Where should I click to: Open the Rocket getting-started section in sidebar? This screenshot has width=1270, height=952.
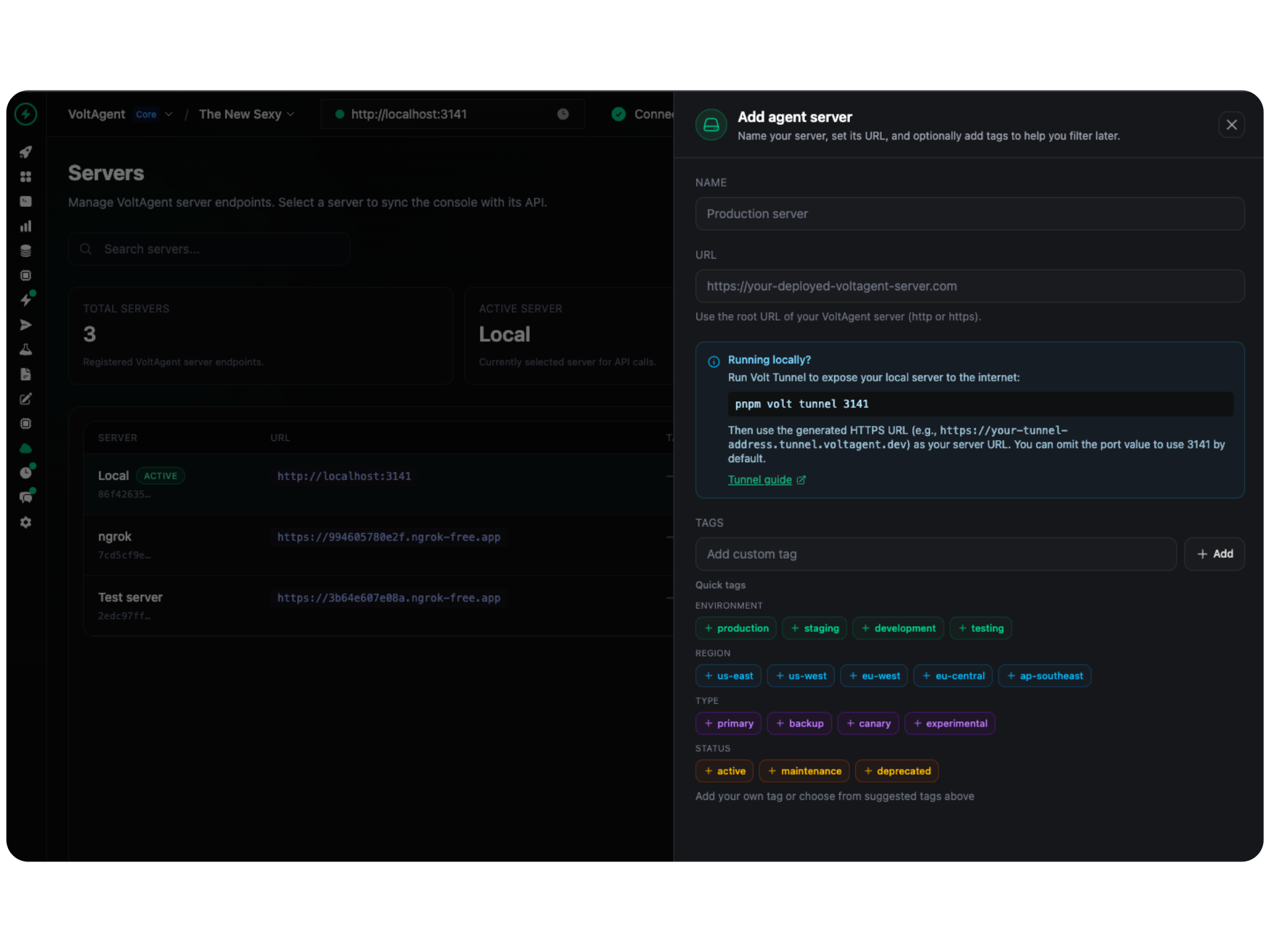pos(26,152)
